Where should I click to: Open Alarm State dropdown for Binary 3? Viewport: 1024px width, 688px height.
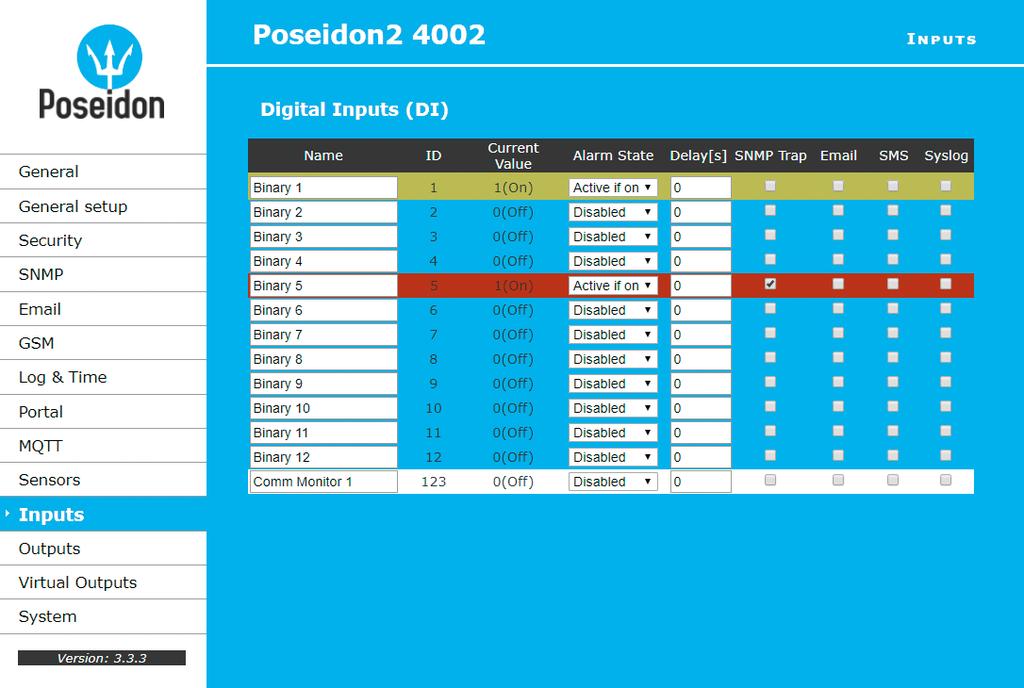[x=613, y=237]
